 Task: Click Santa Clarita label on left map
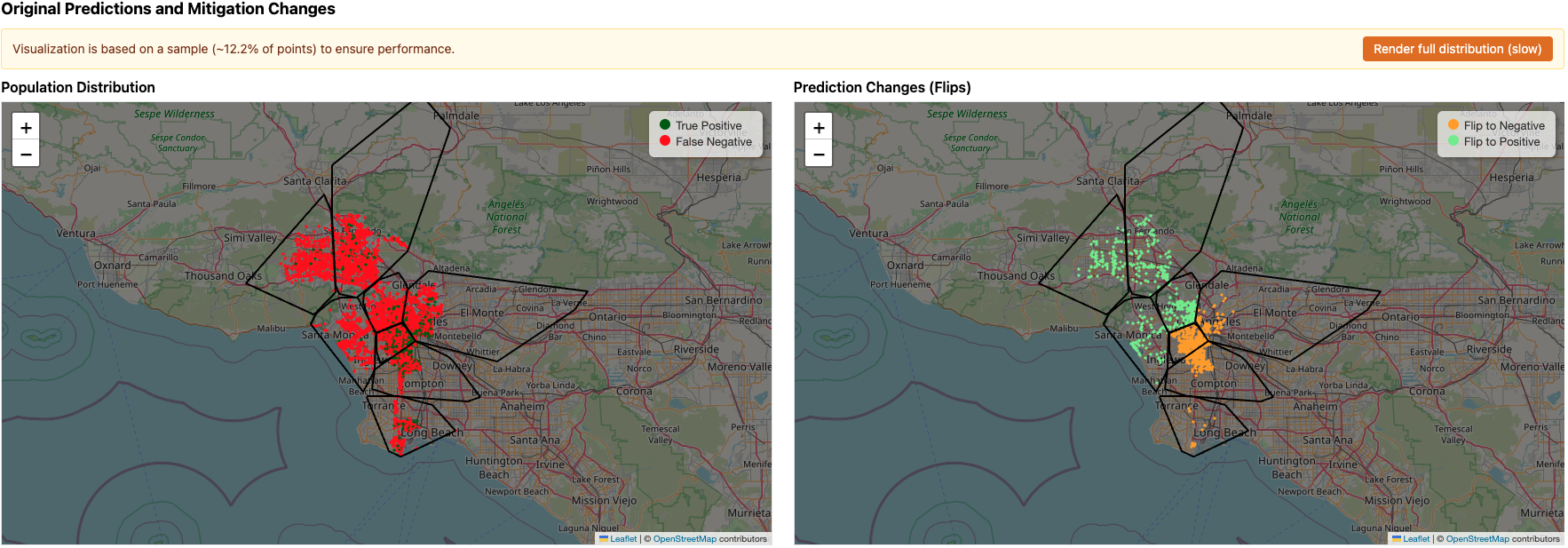coord(315,180)
